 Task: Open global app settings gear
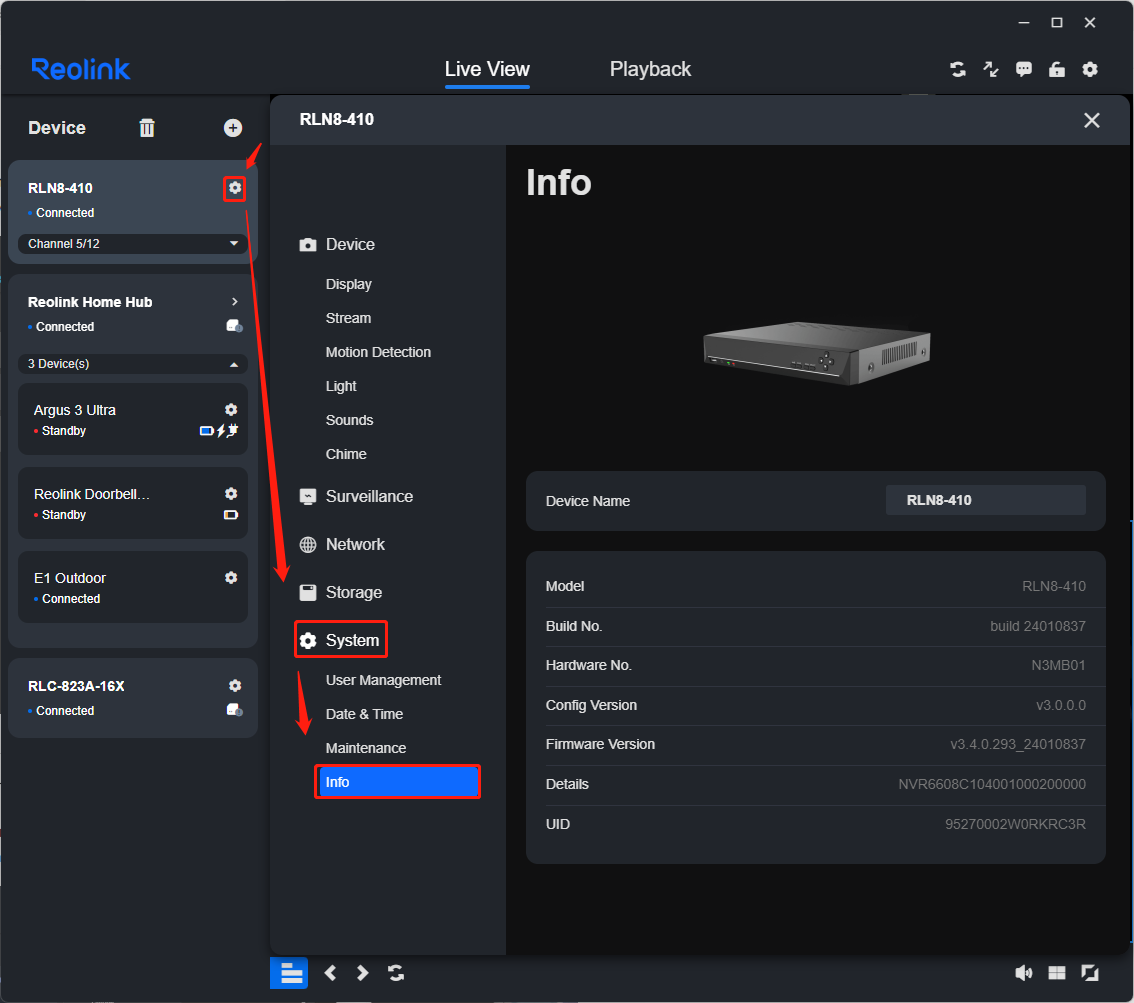[x=1090, y=69]
